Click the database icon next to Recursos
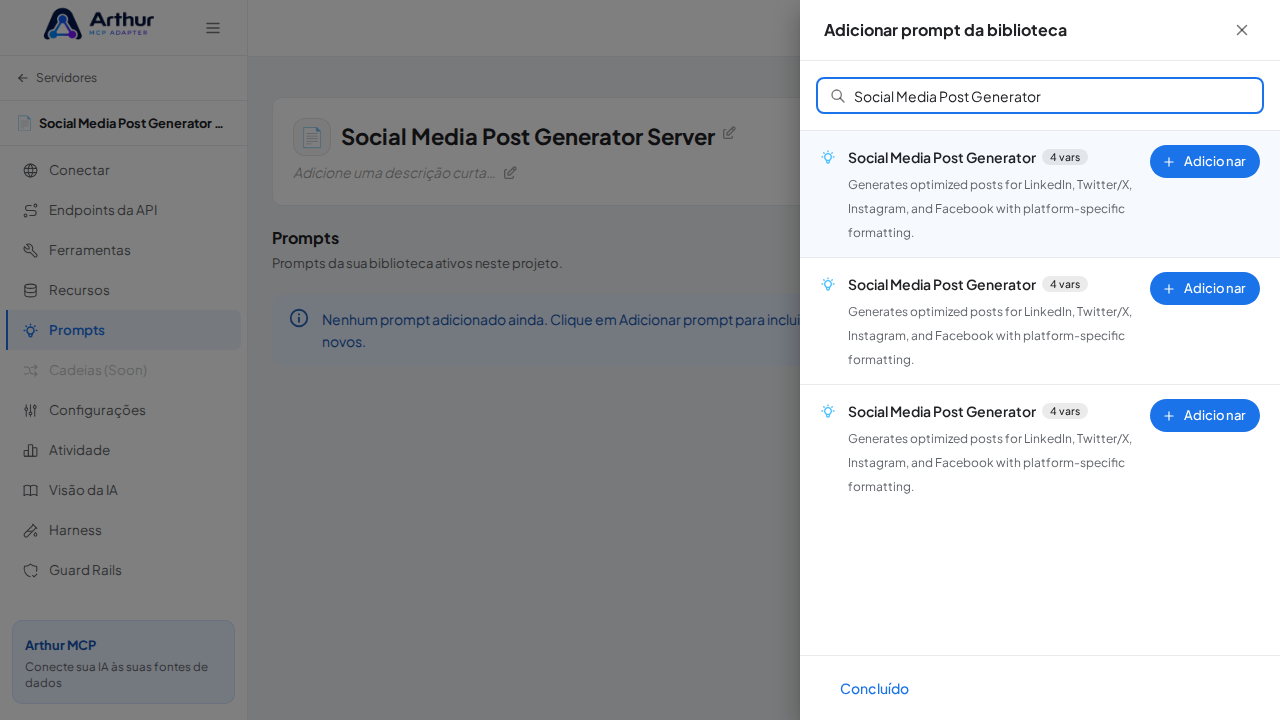Viewport: 1280px width, 720px height. 30,290
